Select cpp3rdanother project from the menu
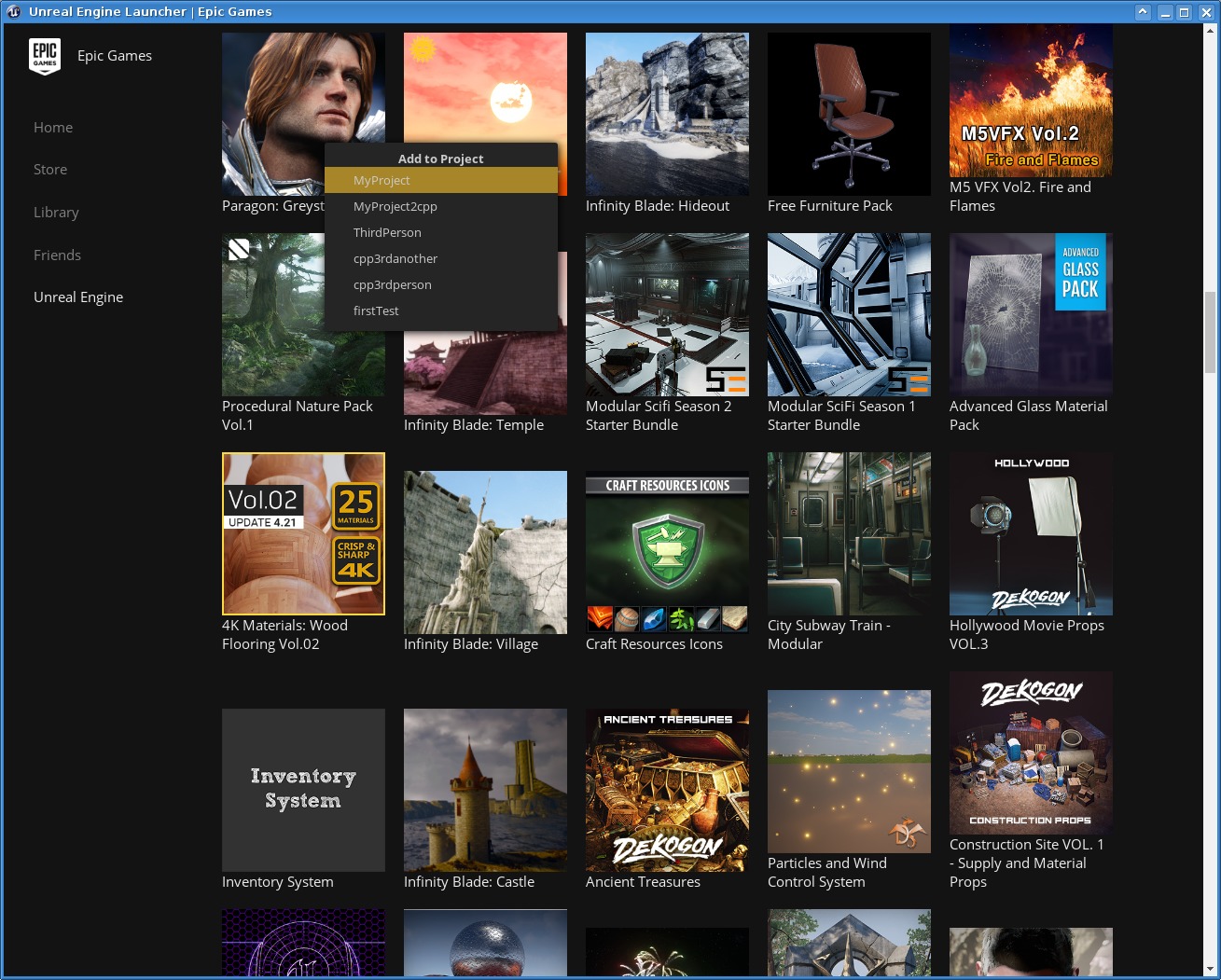The image size is (1221, 980). [x=441, y=258]
